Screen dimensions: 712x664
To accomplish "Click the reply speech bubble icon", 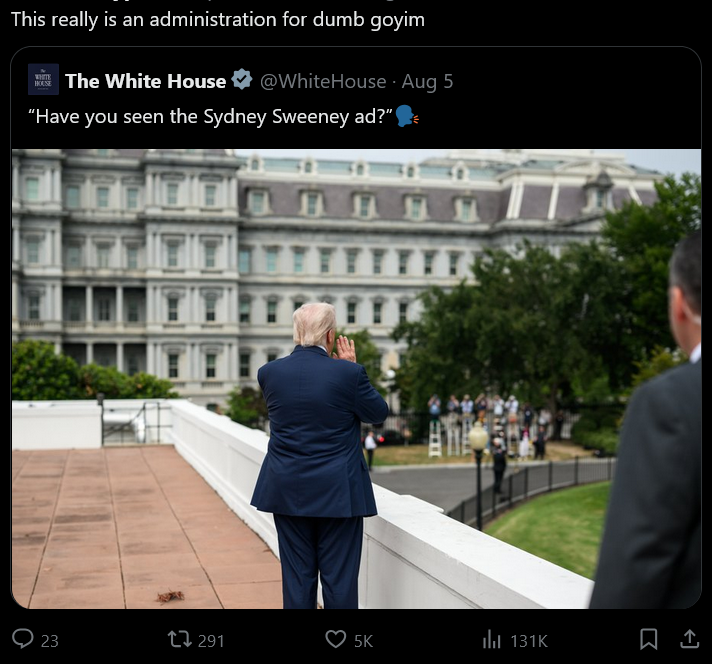I will 22,639.
